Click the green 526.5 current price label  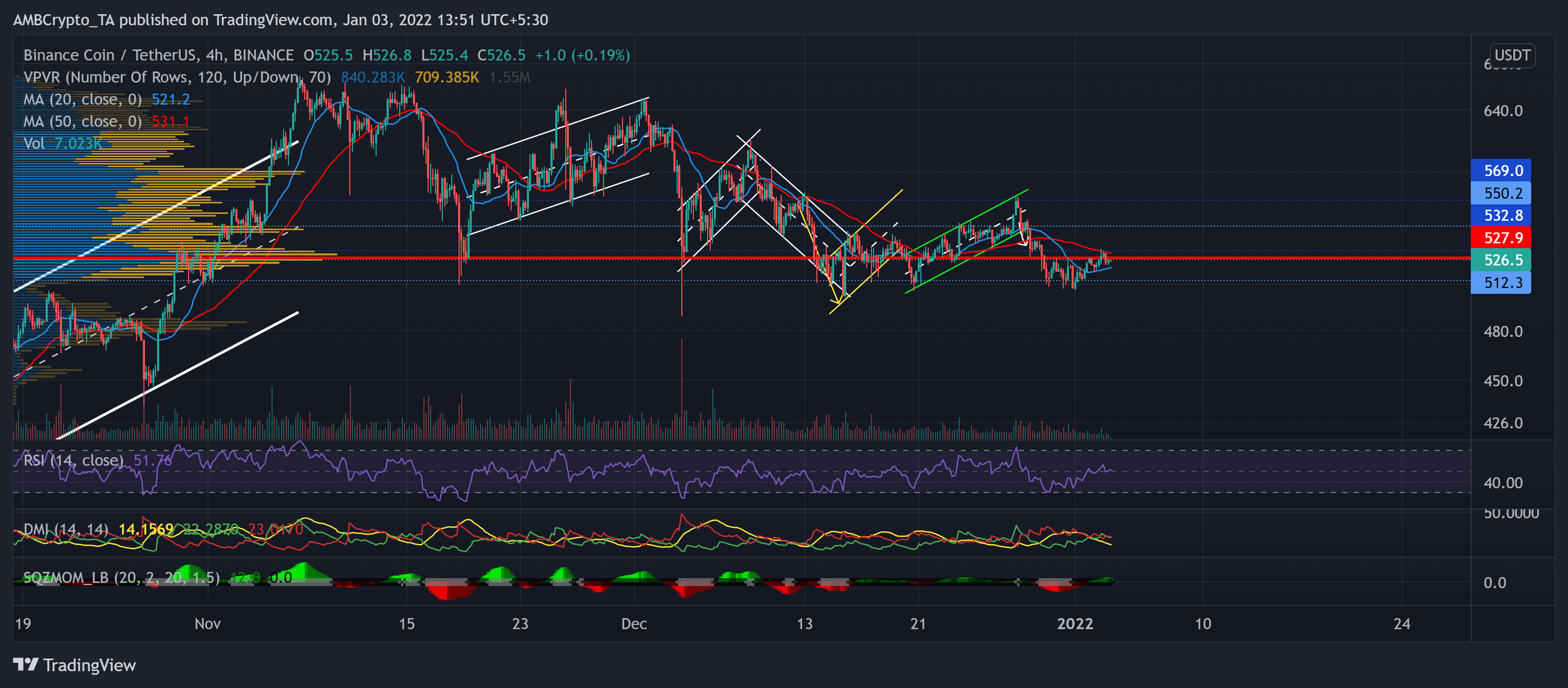1500,260
